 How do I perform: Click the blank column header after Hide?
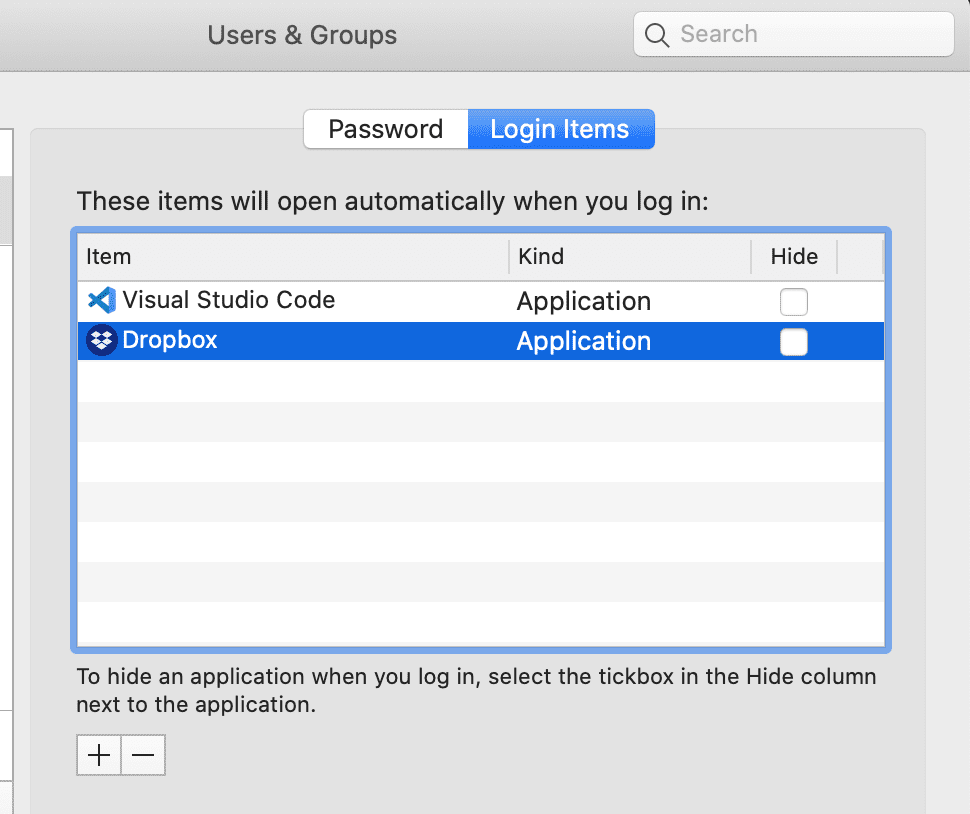[x=859, y=257]
